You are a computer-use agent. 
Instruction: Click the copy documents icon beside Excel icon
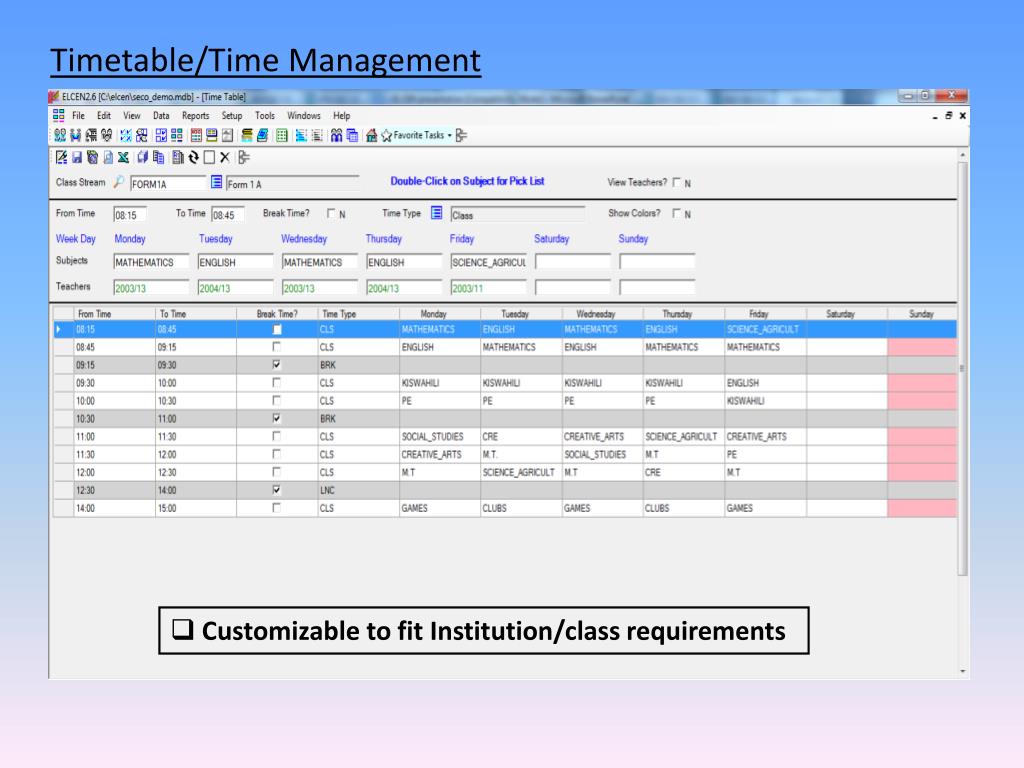(x=159, y=157)
